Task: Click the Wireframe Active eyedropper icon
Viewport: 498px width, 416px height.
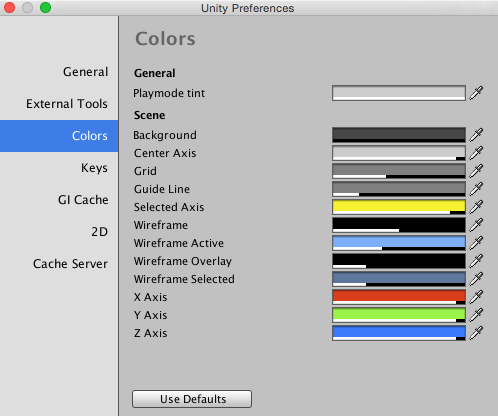Action: 476,243
